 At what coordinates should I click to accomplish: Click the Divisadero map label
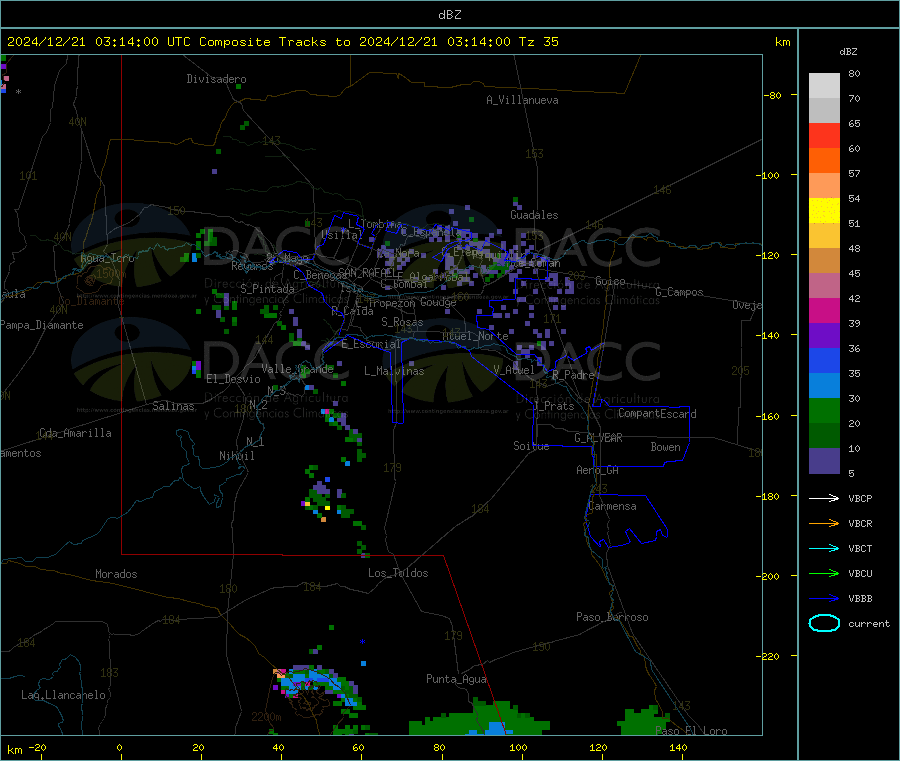[216, 79]
